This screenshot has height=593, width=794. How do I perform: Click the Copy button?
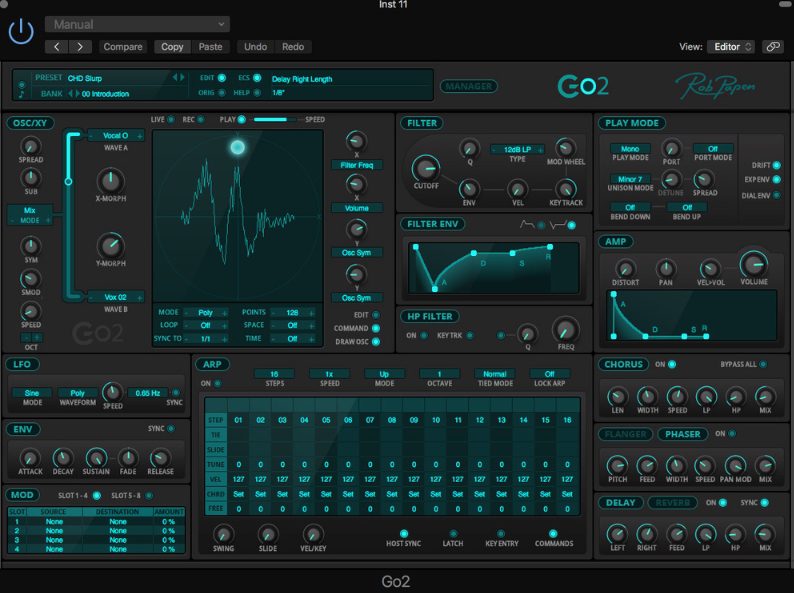[x=172, y=47]
